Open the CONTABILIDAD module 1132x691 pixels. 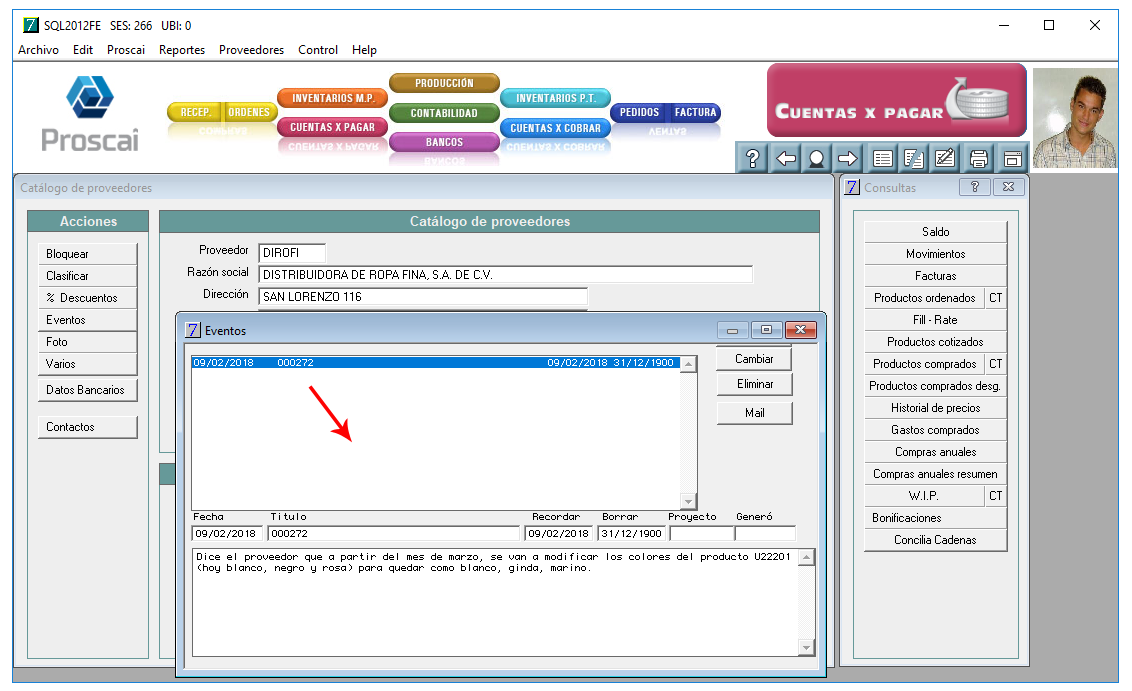click(444, 113)
